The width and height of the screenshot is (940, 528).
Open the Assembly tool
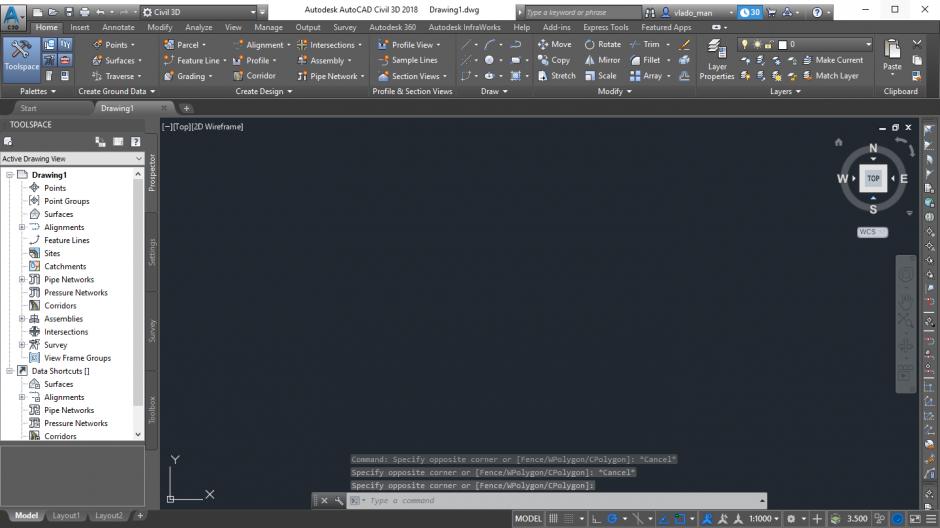tap(324, 61)
